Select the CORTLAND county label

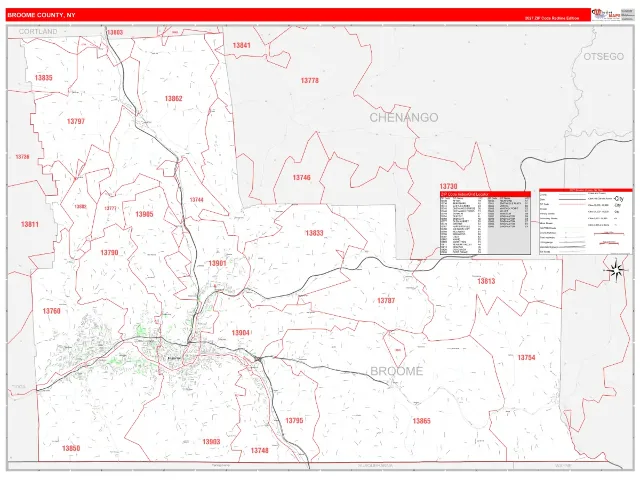(x=38, y=31)
